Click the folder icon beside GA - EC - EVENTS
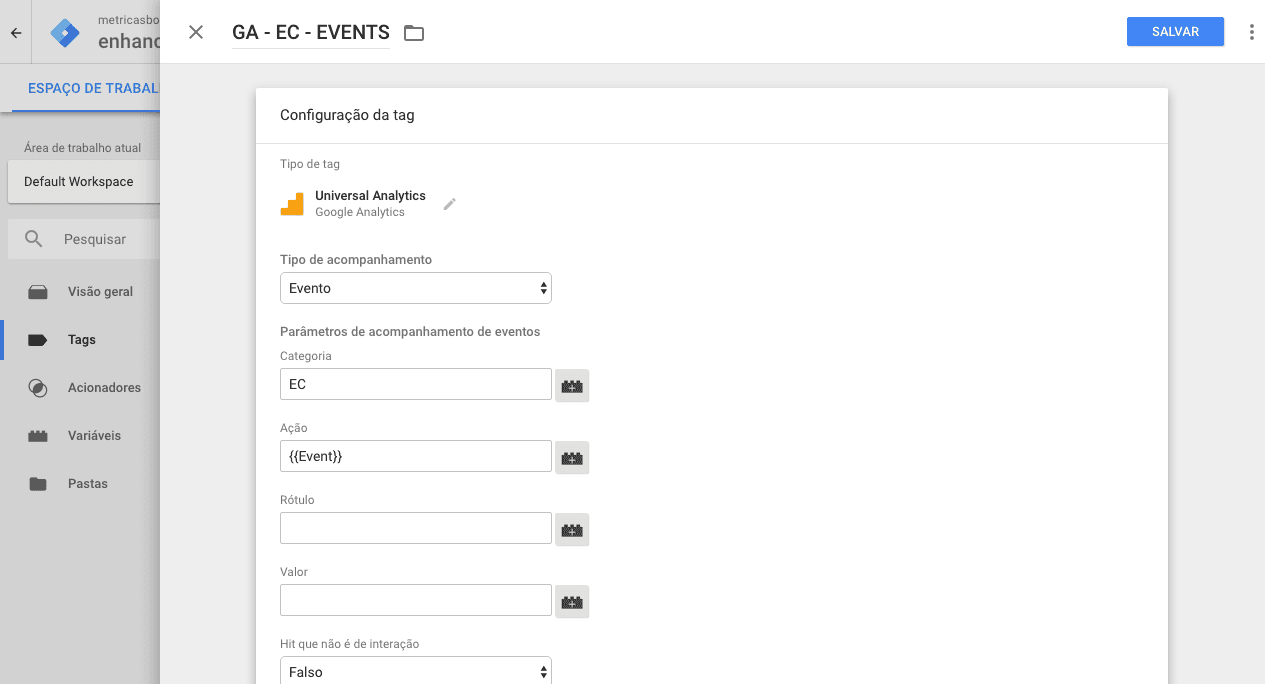1265x684 pixels. [x=414, y=32]
